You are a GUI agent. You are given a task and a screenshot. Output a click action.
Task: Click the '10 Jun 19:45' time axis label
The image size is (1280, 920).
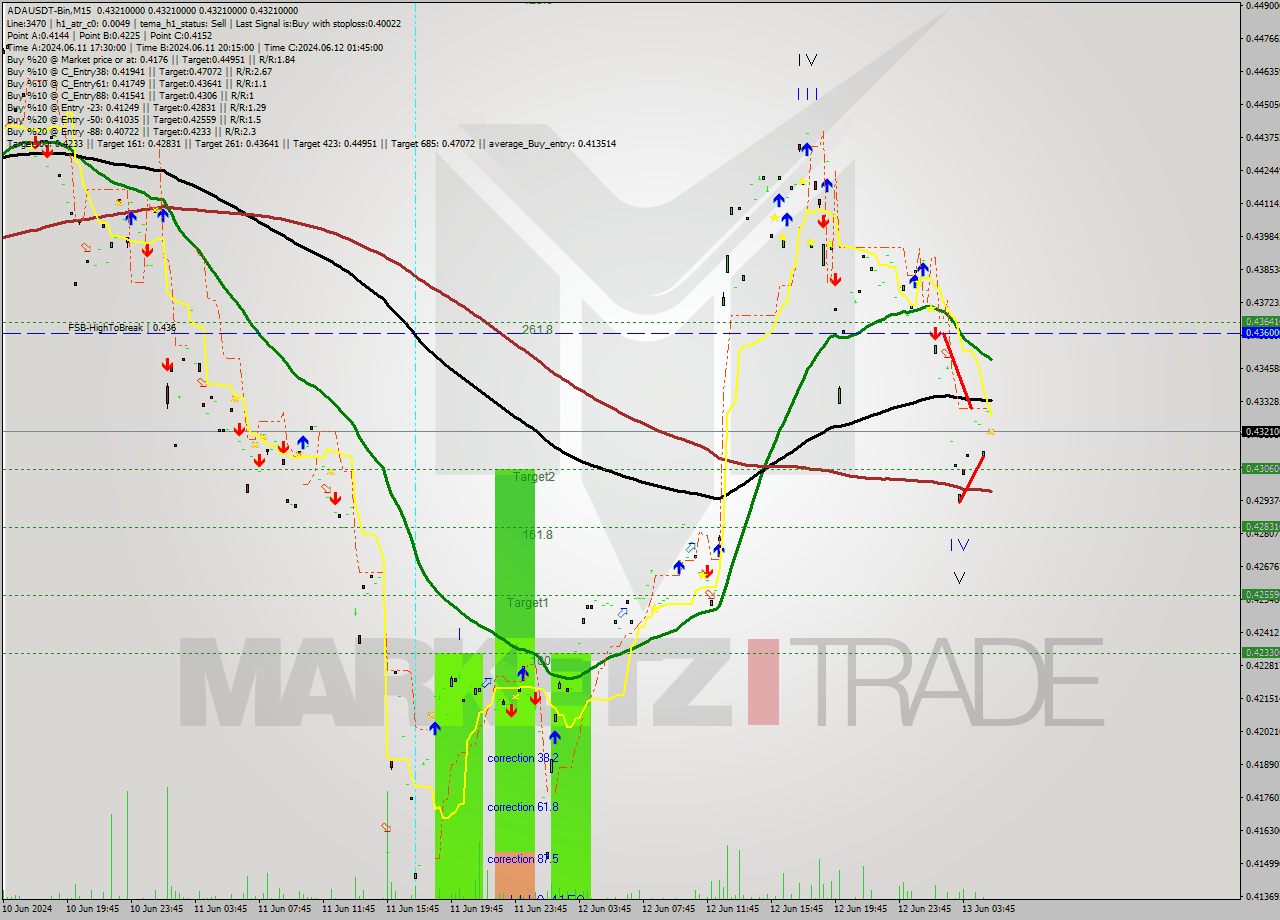click(93, 910)
